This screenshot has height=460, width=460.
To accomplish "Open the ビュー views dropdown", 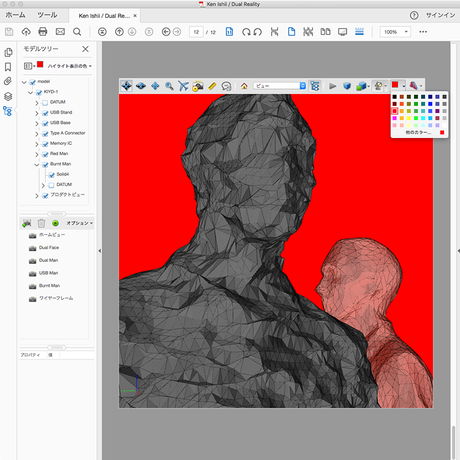I will [x=279, y=86].
